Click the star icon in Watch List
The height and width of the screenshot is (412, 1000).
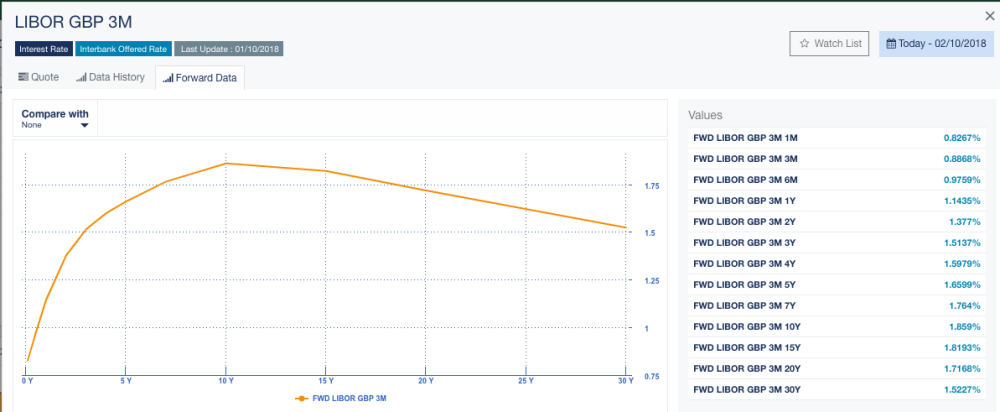[x=805, y=44]
